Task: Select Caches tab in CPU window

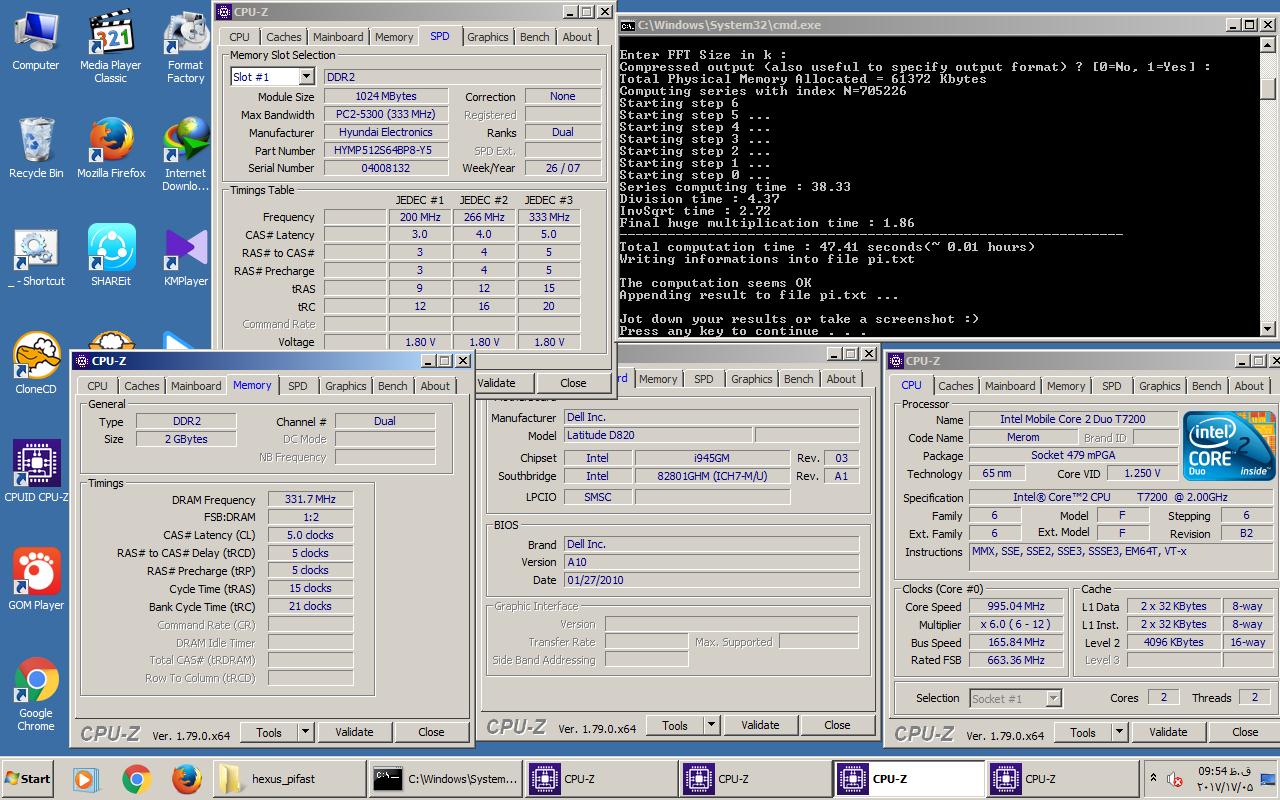Action: coord(956,386)
